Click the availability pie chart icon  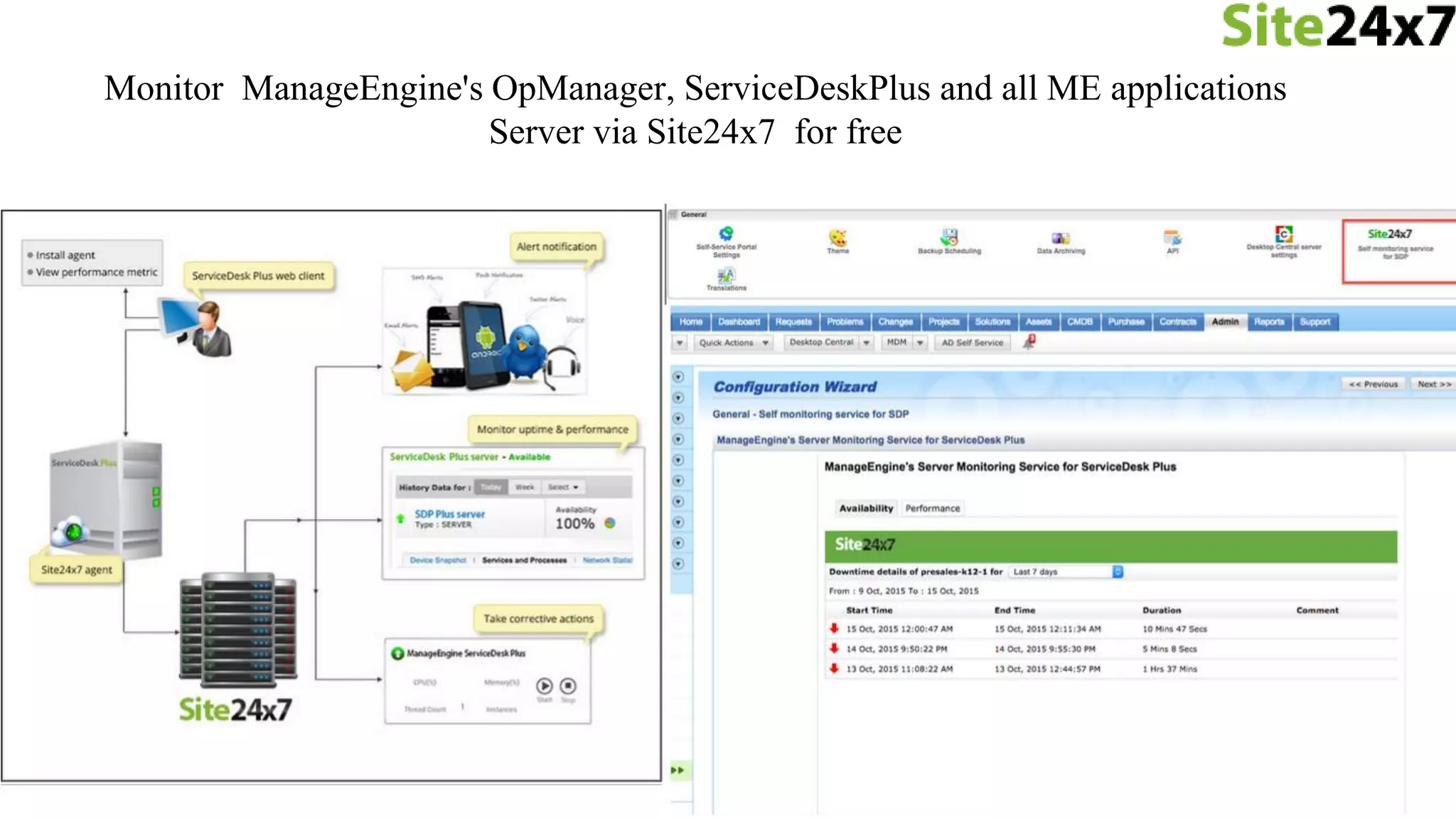point(609,523)
